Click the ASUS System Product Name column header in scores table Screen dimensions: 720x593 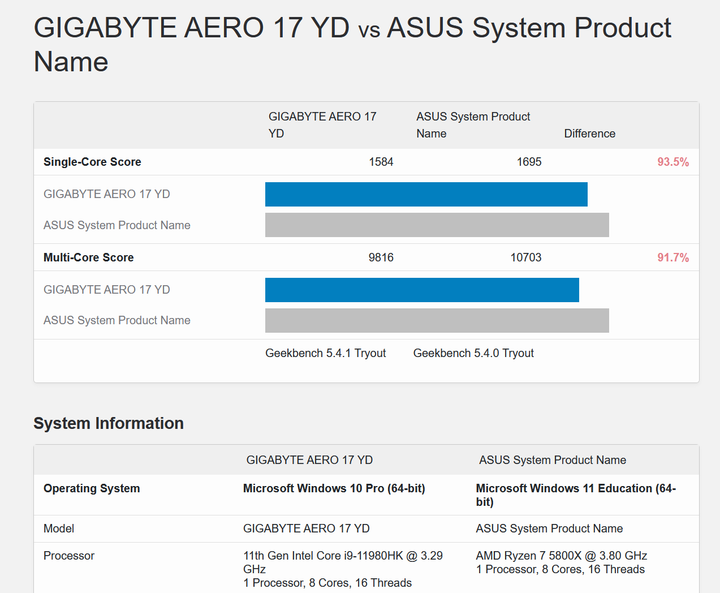pyautogui.click(x=473, y=125)
